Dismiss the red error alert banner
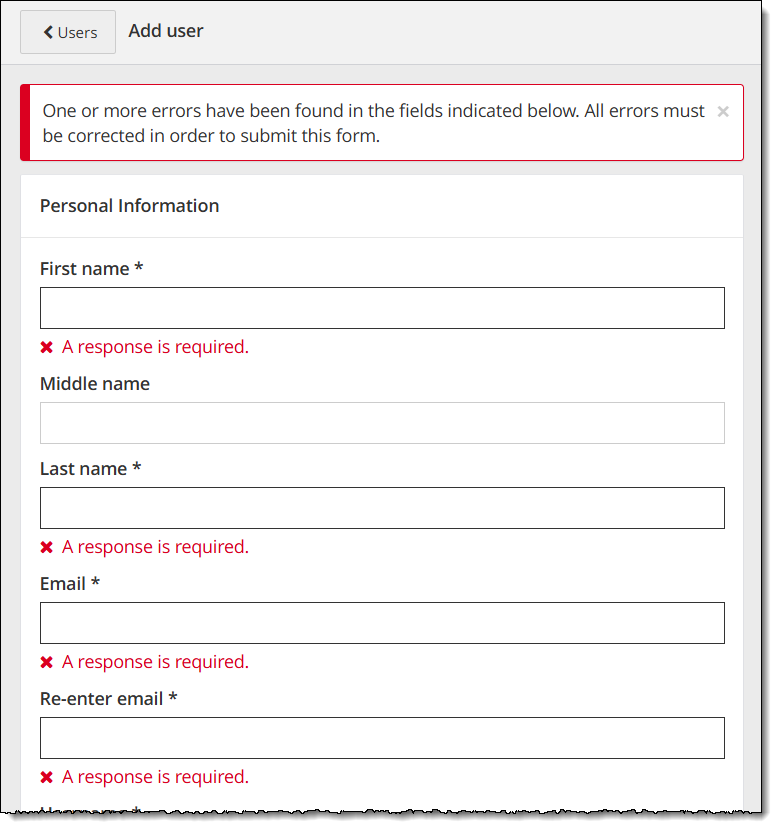Viewport: 777px width, 831px height. (723, 112)
